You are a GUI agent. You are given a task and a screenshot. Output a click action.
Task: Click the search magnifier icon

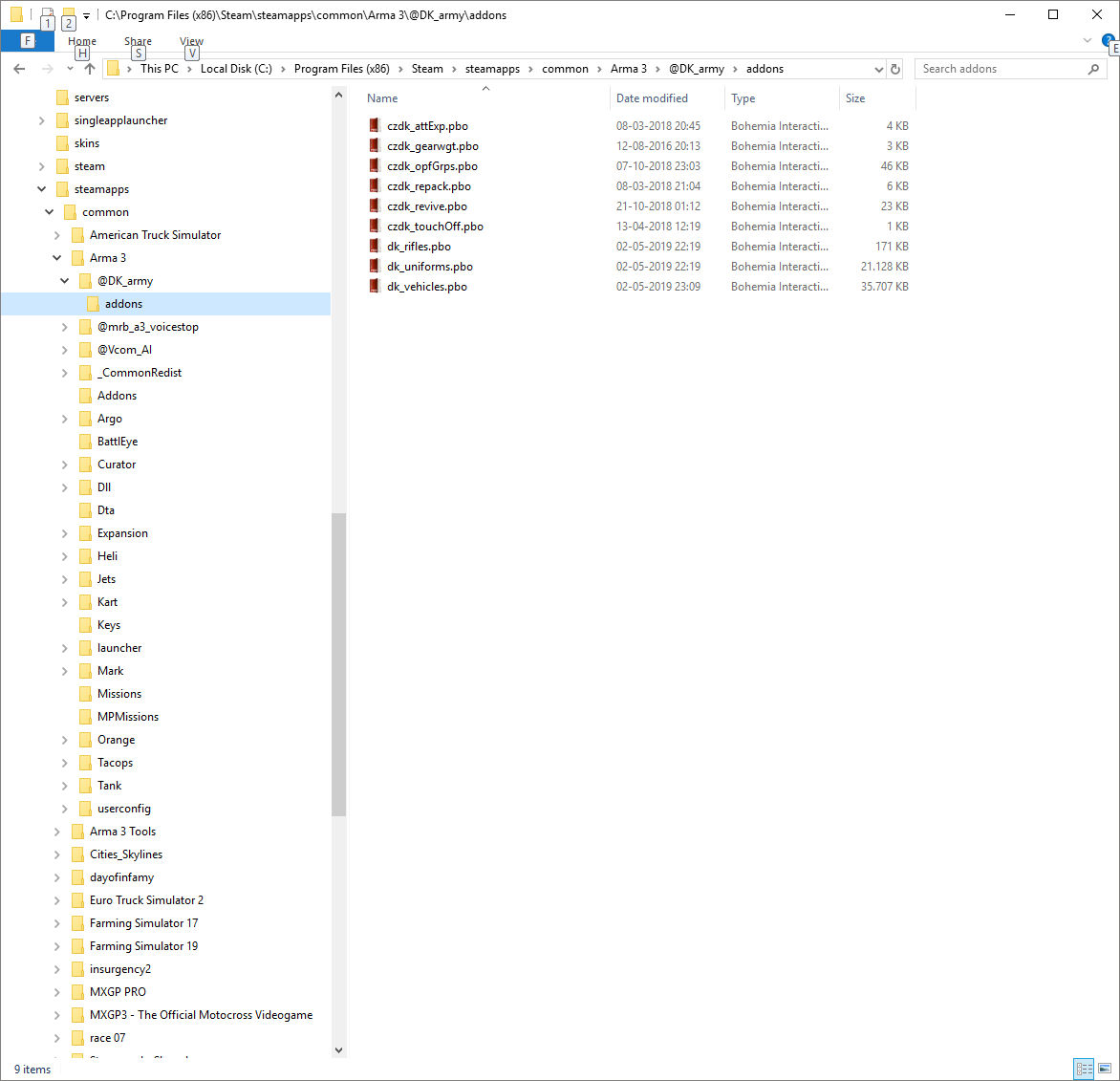click(1093, 69)
